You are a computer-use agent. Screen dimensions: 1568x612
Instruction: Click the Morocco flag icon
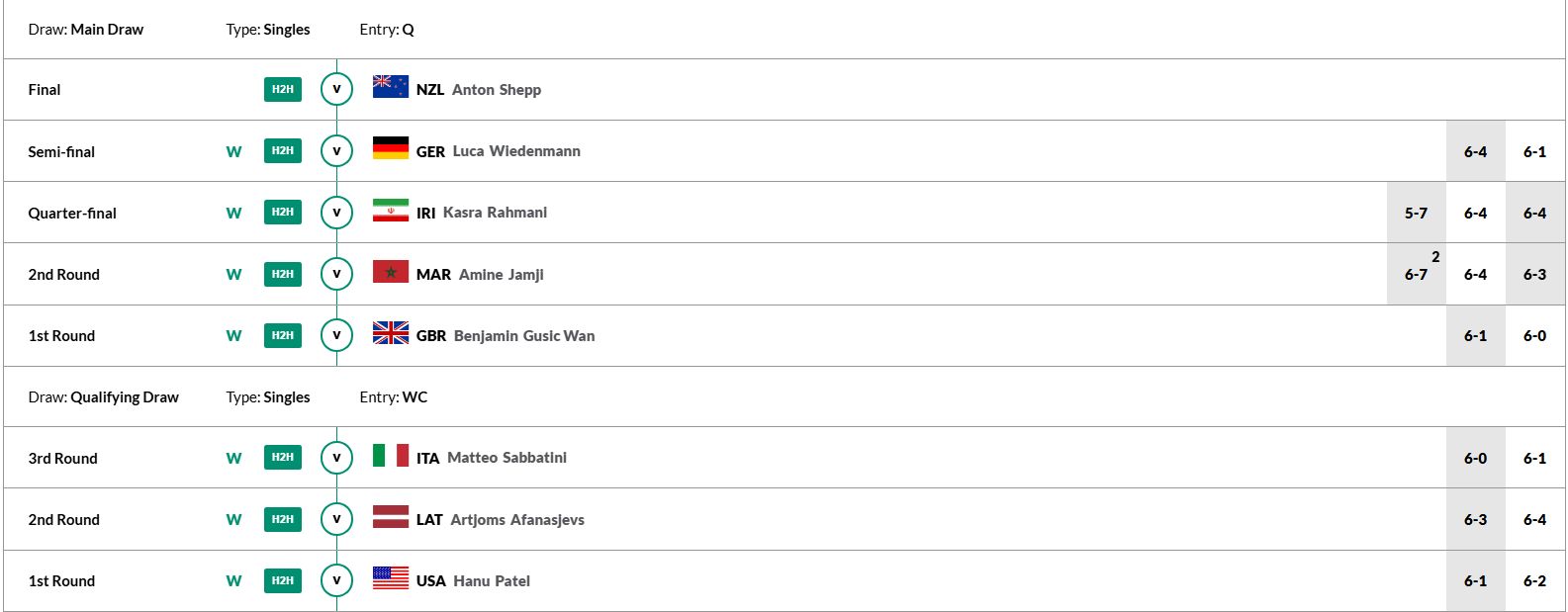point(391,272)
